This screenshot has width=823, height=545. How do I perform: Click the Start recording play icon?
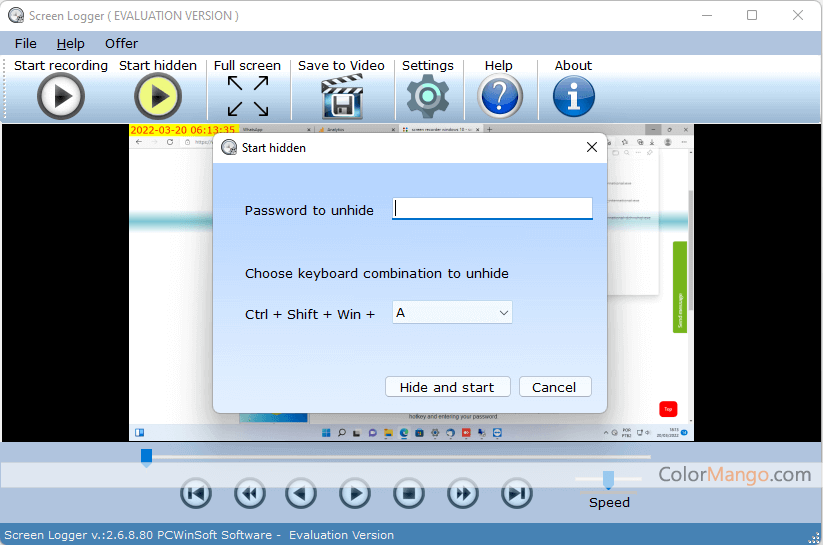coord(61,97)
